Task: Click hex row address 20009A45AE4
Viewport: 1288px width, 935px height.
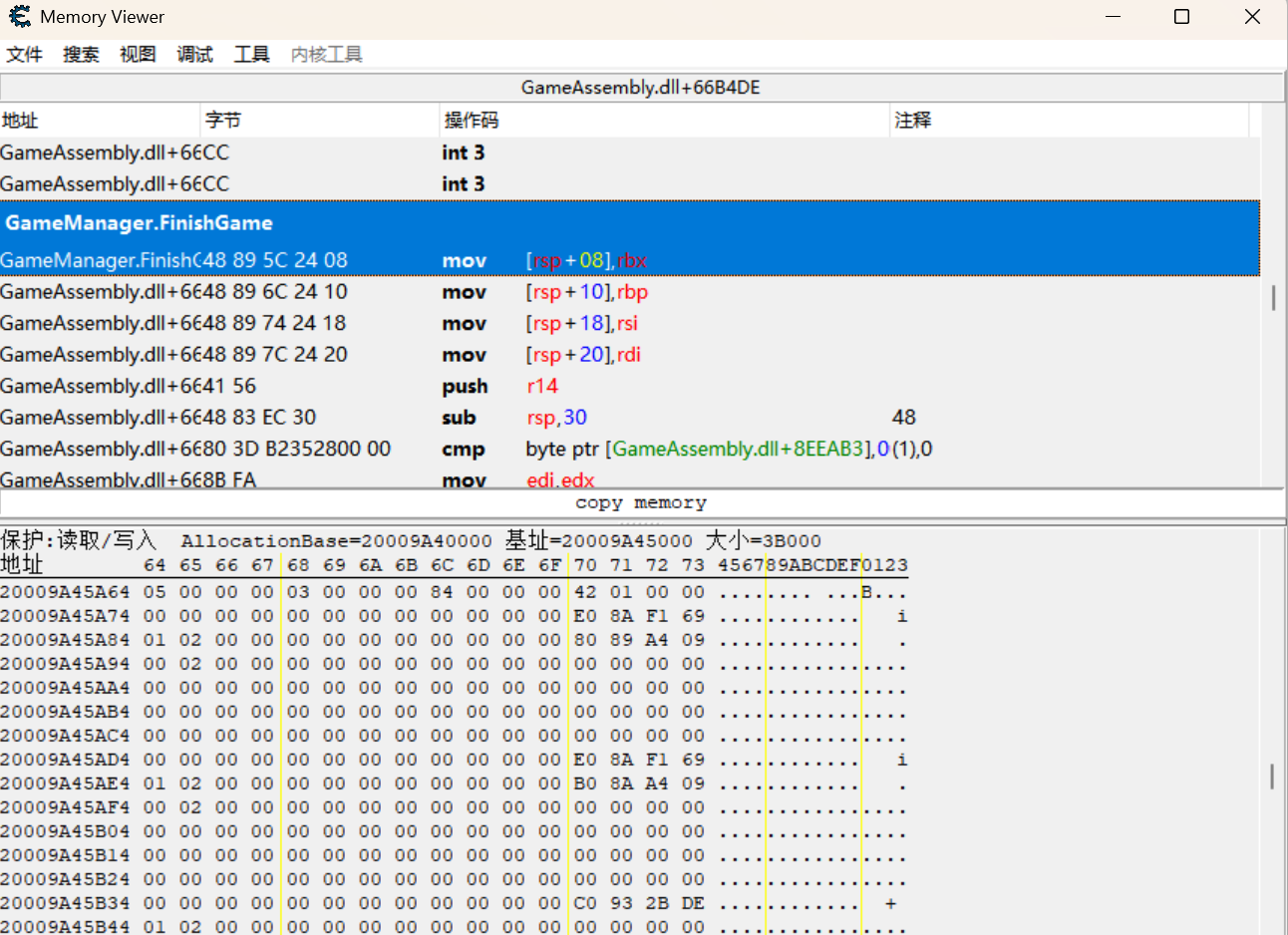Action: 65,783
